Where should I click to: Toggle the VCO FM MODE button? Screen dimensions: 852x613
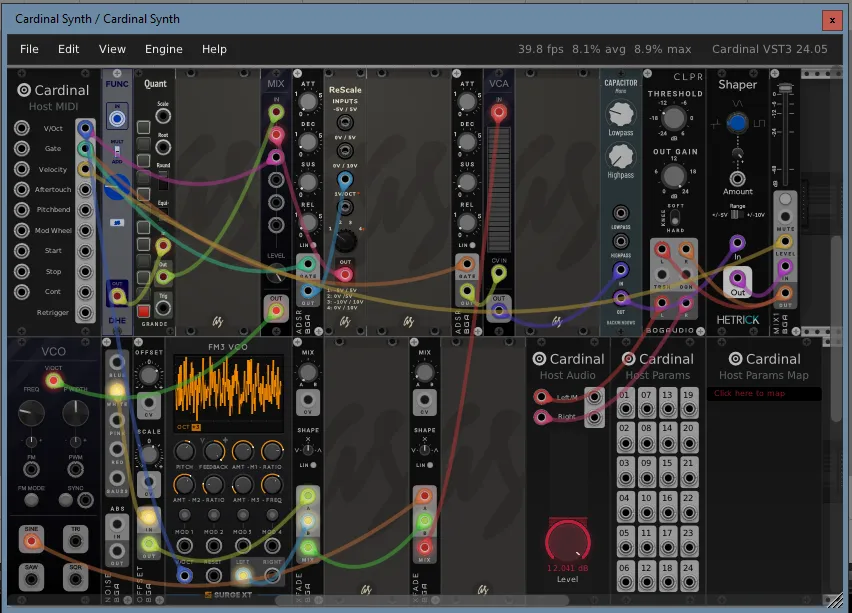click(x=31, y=499)
